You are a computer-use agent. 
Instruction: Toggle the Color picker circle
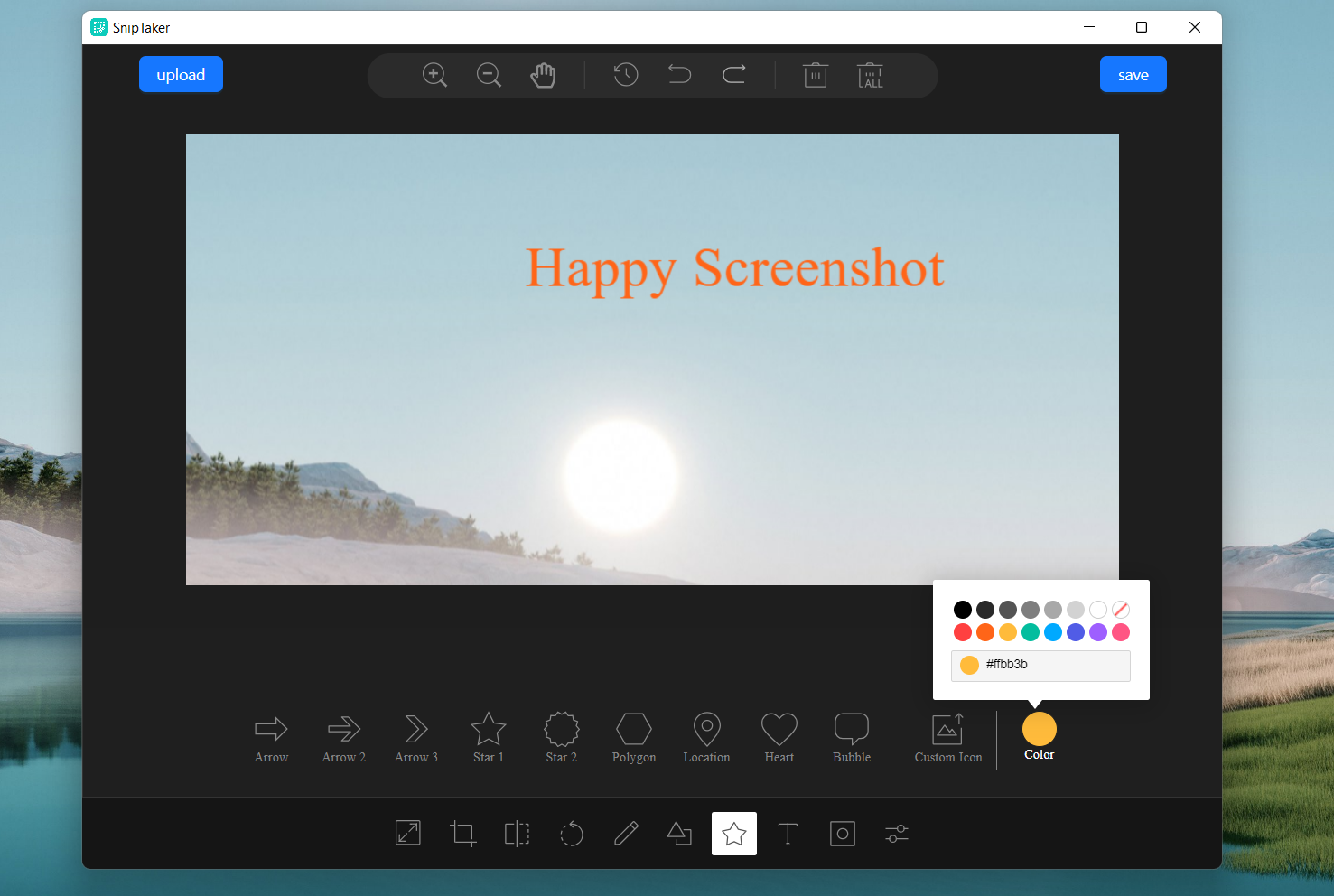[1040, 729]
